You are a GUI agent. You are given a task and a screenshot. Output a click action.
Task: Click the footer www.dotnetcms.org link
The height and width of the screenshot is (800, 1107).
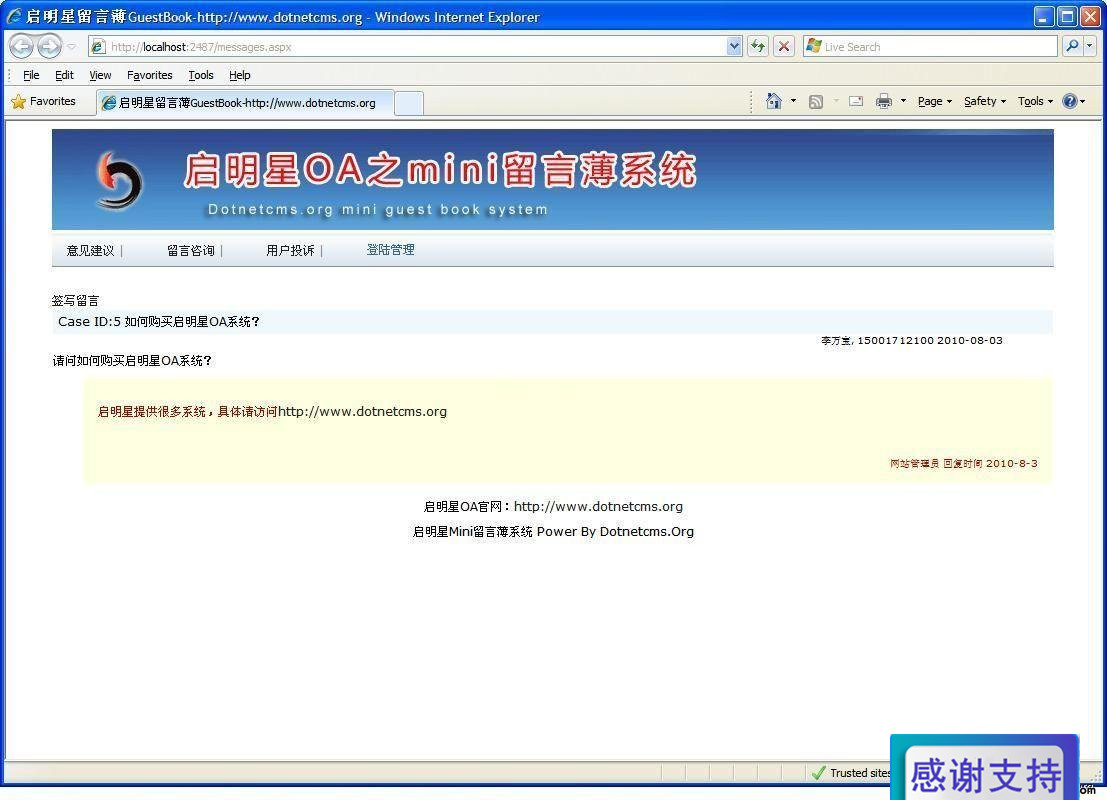(x=598, y=506)
